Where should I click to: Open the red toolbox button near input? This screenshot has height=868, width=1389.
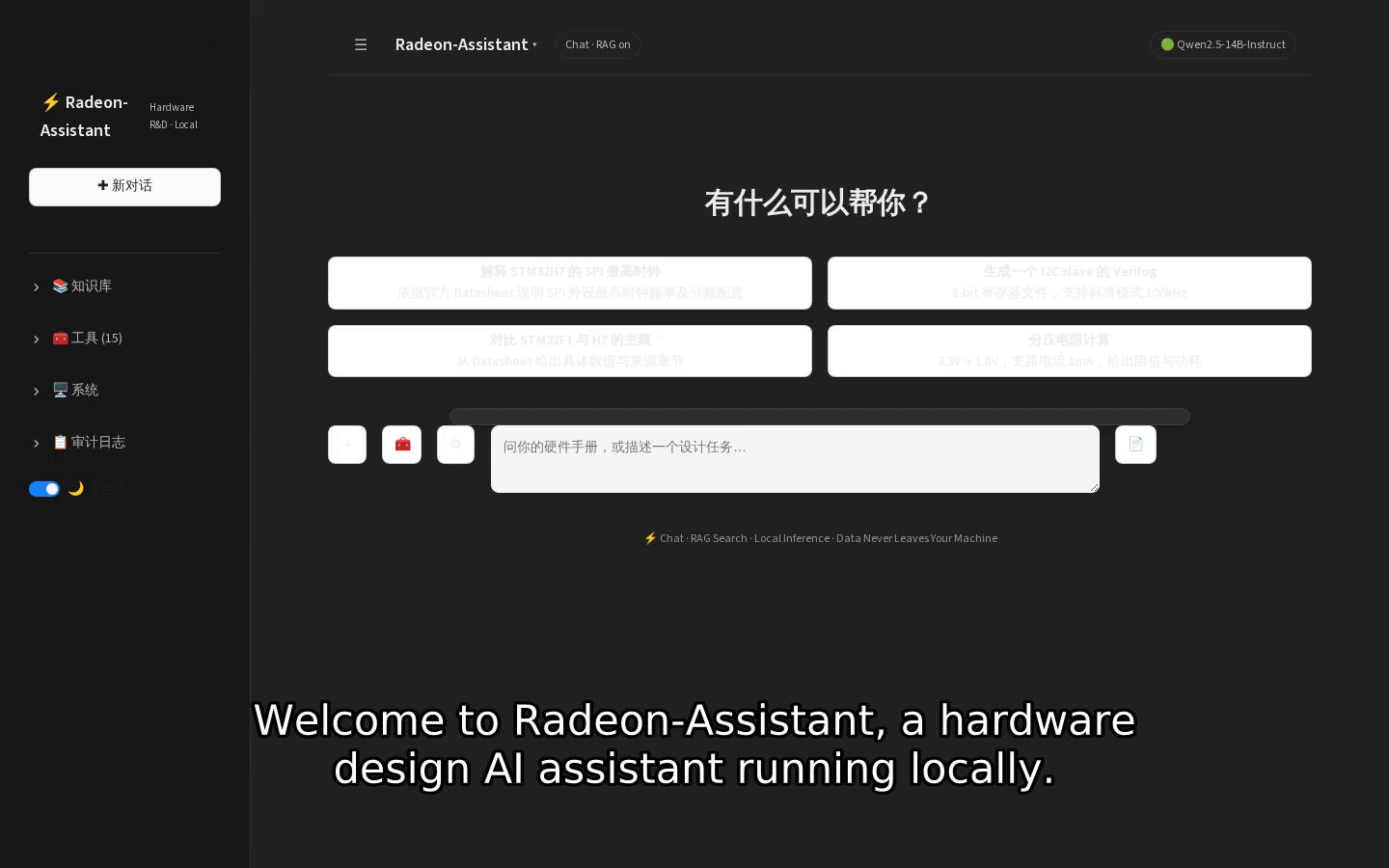click(x=402, y=445)
